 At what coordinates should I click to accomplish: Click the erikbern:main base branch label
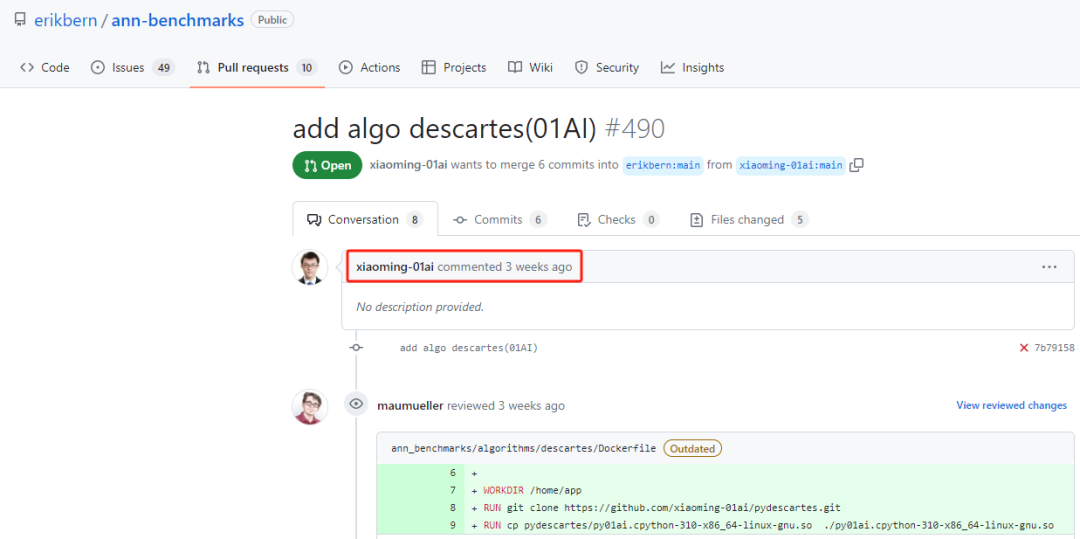(x=663, y=165)
